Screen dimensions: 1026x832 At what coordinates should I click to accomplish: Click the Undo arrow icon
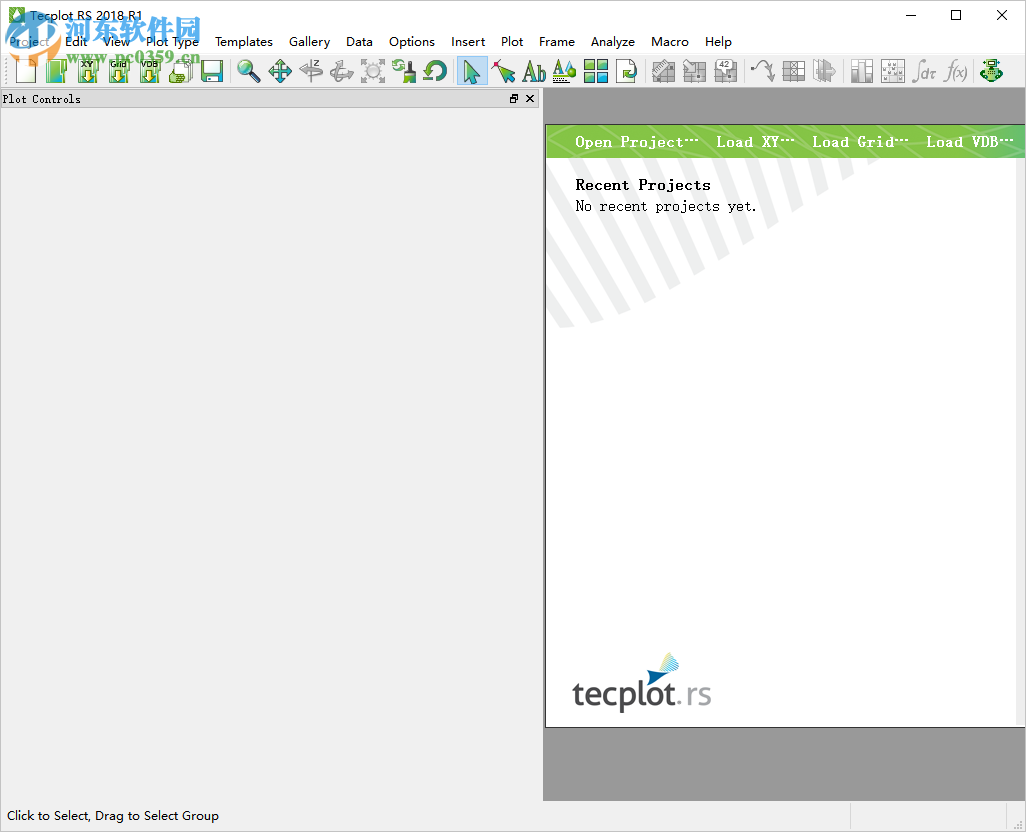(437, 71)
